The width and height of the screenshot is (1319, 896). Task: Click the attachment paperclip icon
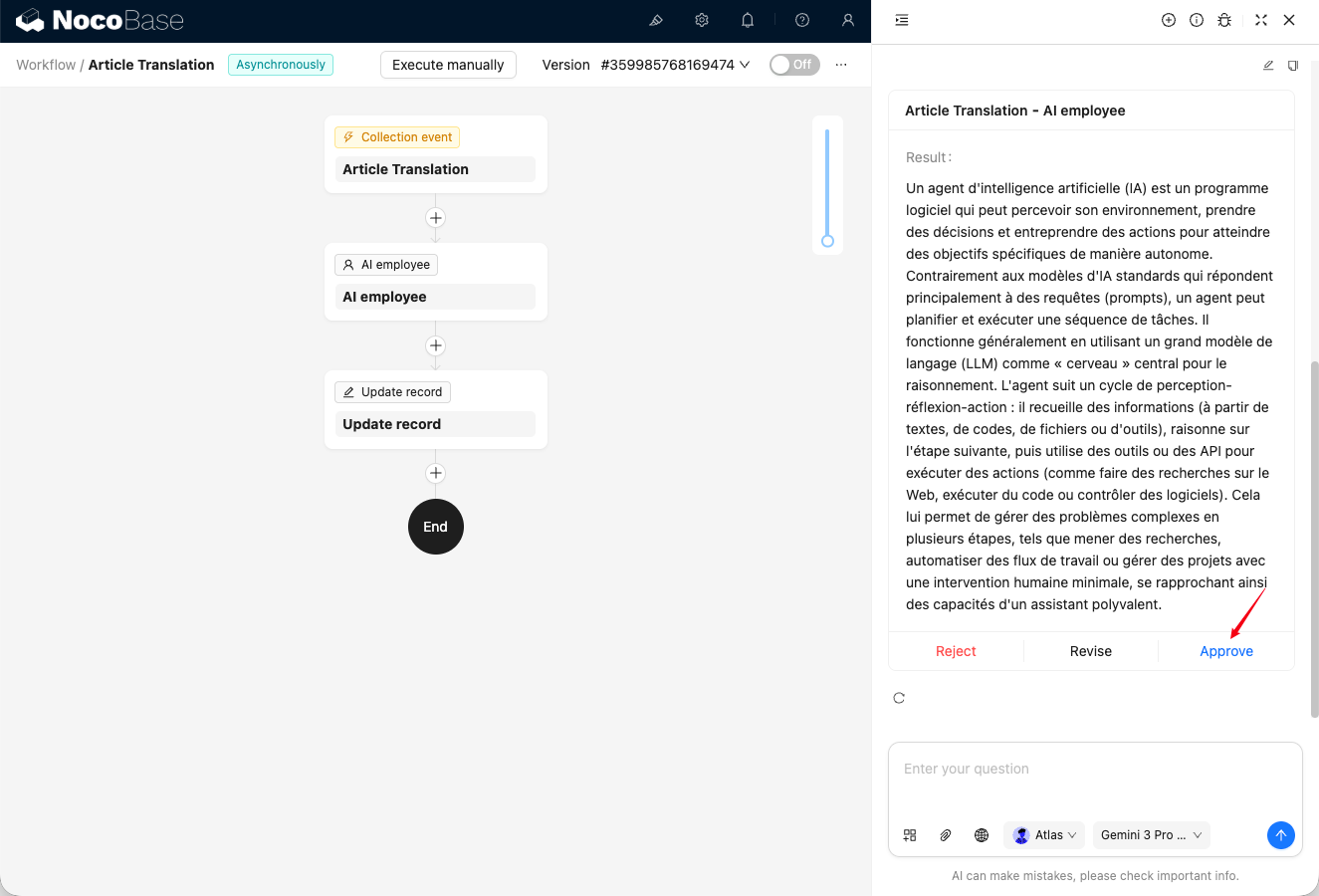click(x=946, y=835)
